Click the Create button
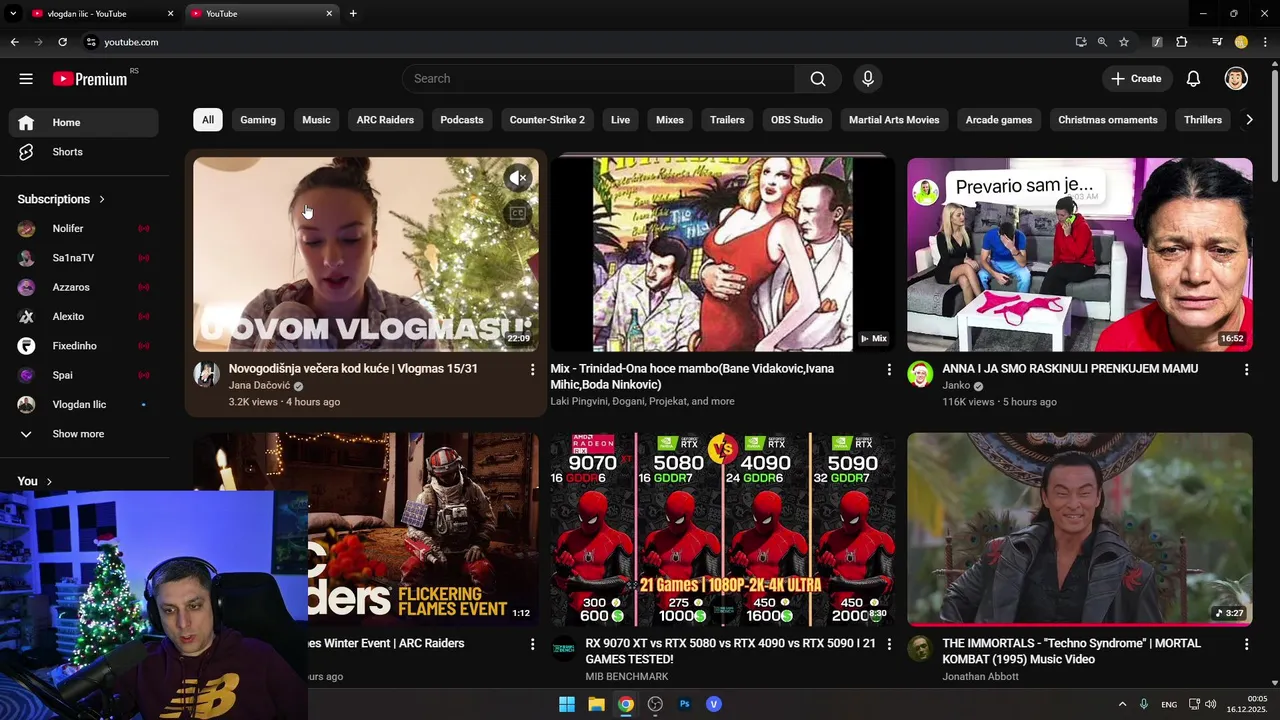The height and width of the screenshot is (720, 1280). coord(1136,79)
